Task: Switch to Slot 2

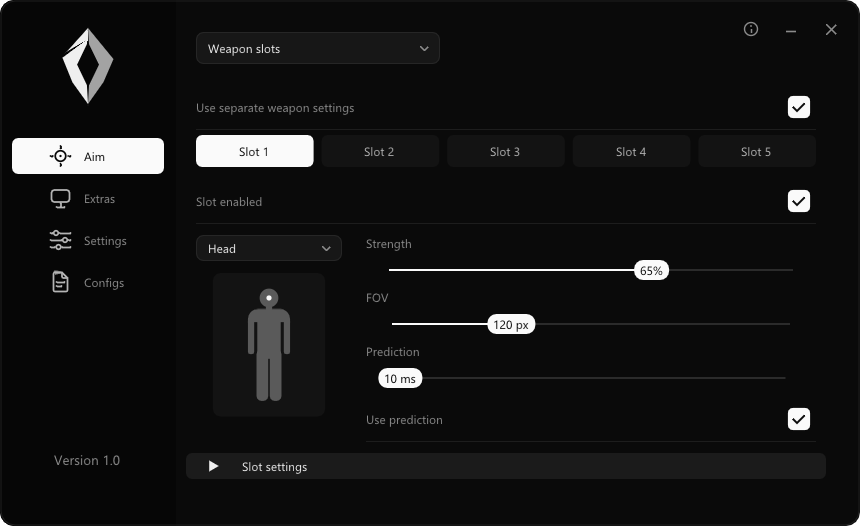Action: [x=380, y=151]
